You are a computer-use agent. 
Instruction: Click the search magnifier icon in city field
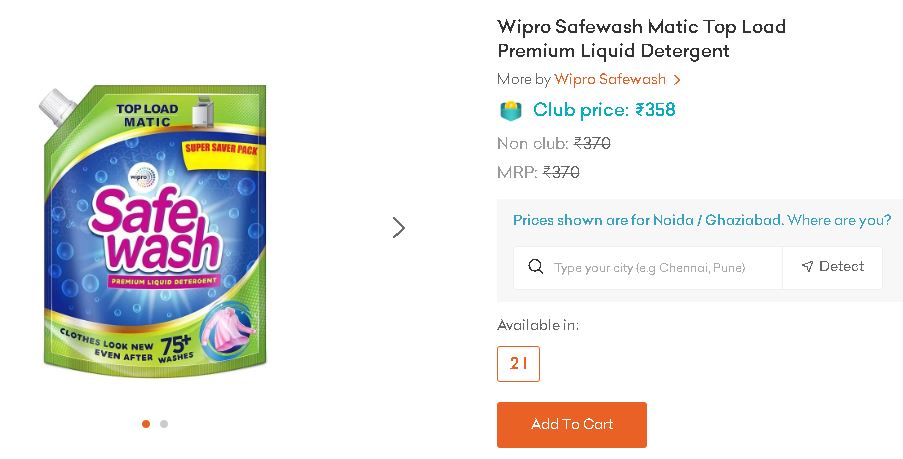[x=536, y=267]
